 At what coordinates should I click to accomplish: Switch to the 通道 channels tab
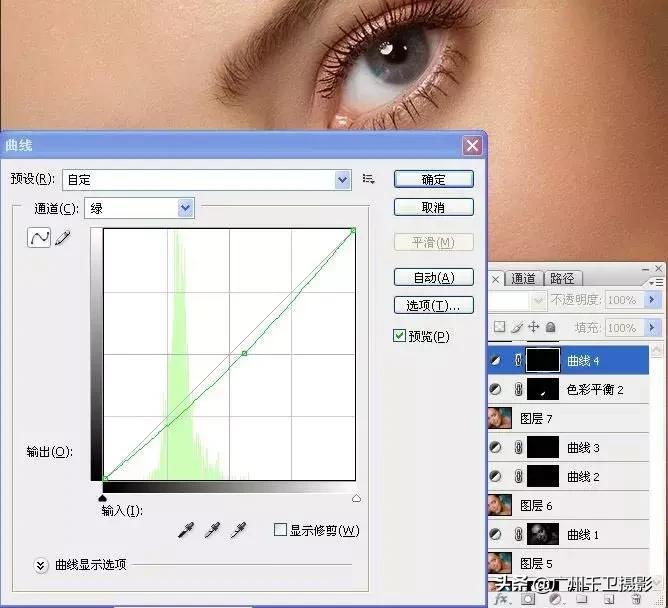point(523,278)
